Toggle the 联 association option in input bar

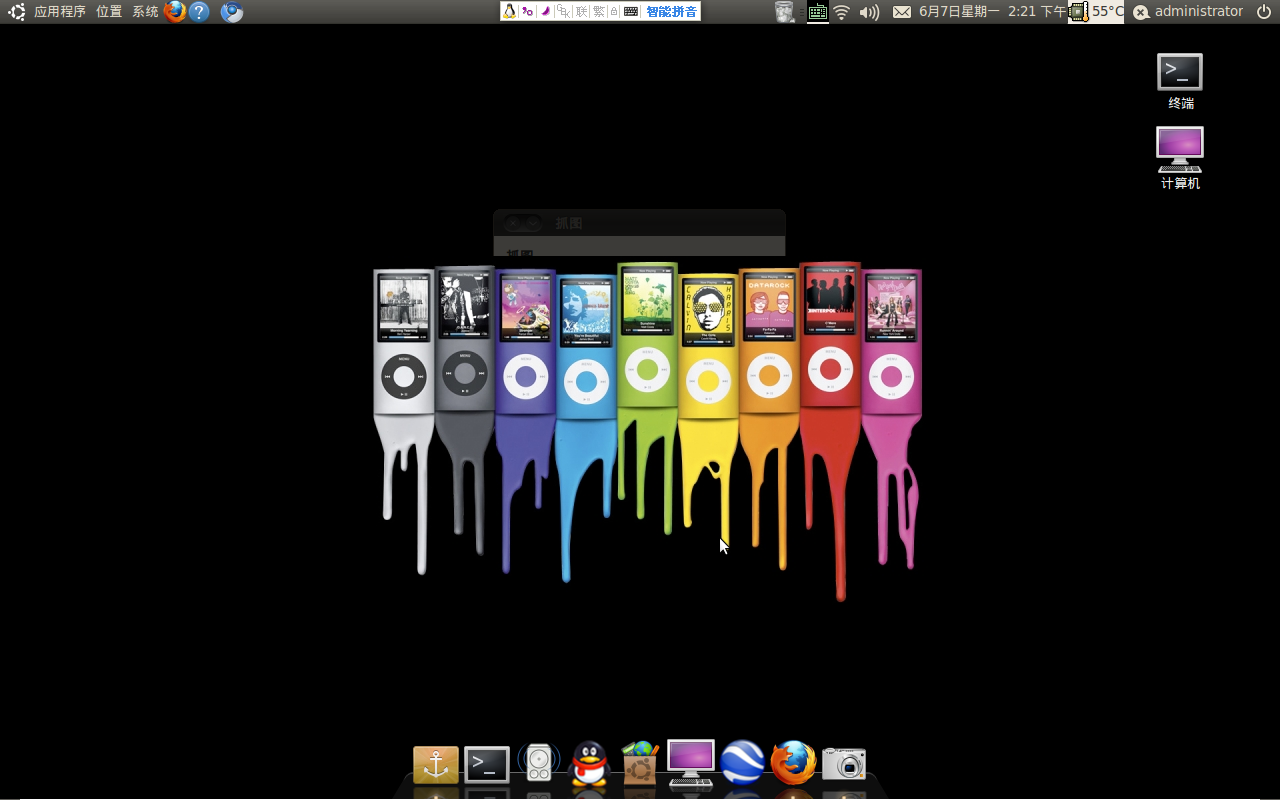[x=582, y=11]
